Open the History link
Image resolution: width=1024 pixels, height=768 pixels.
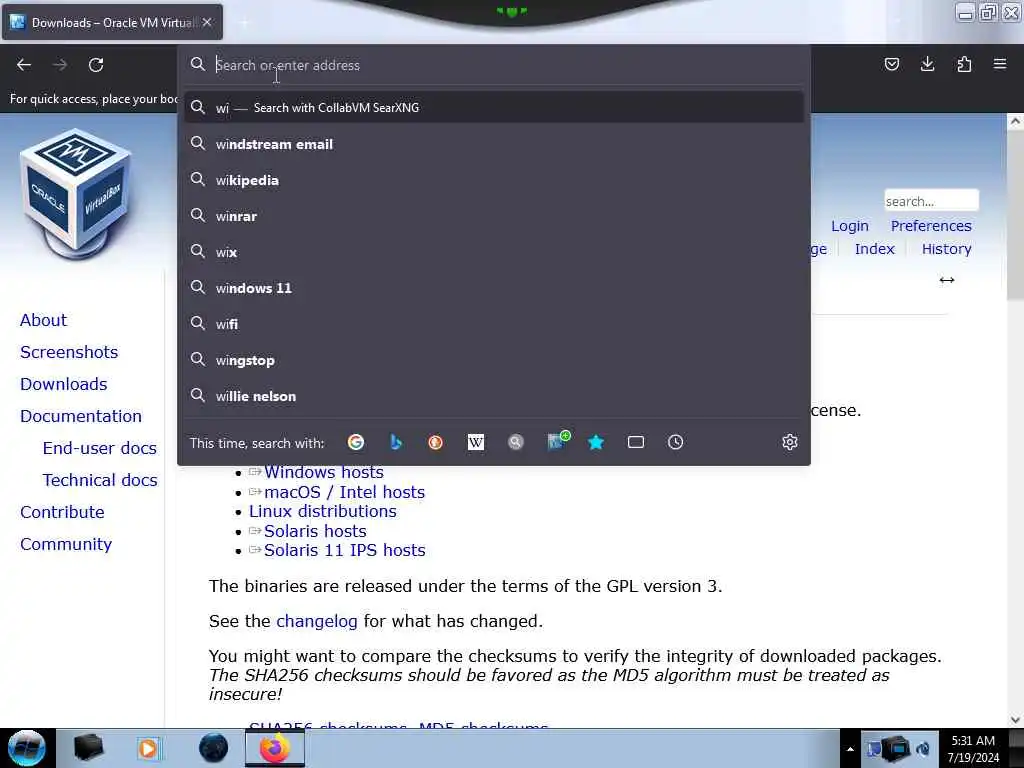(946, 249)
